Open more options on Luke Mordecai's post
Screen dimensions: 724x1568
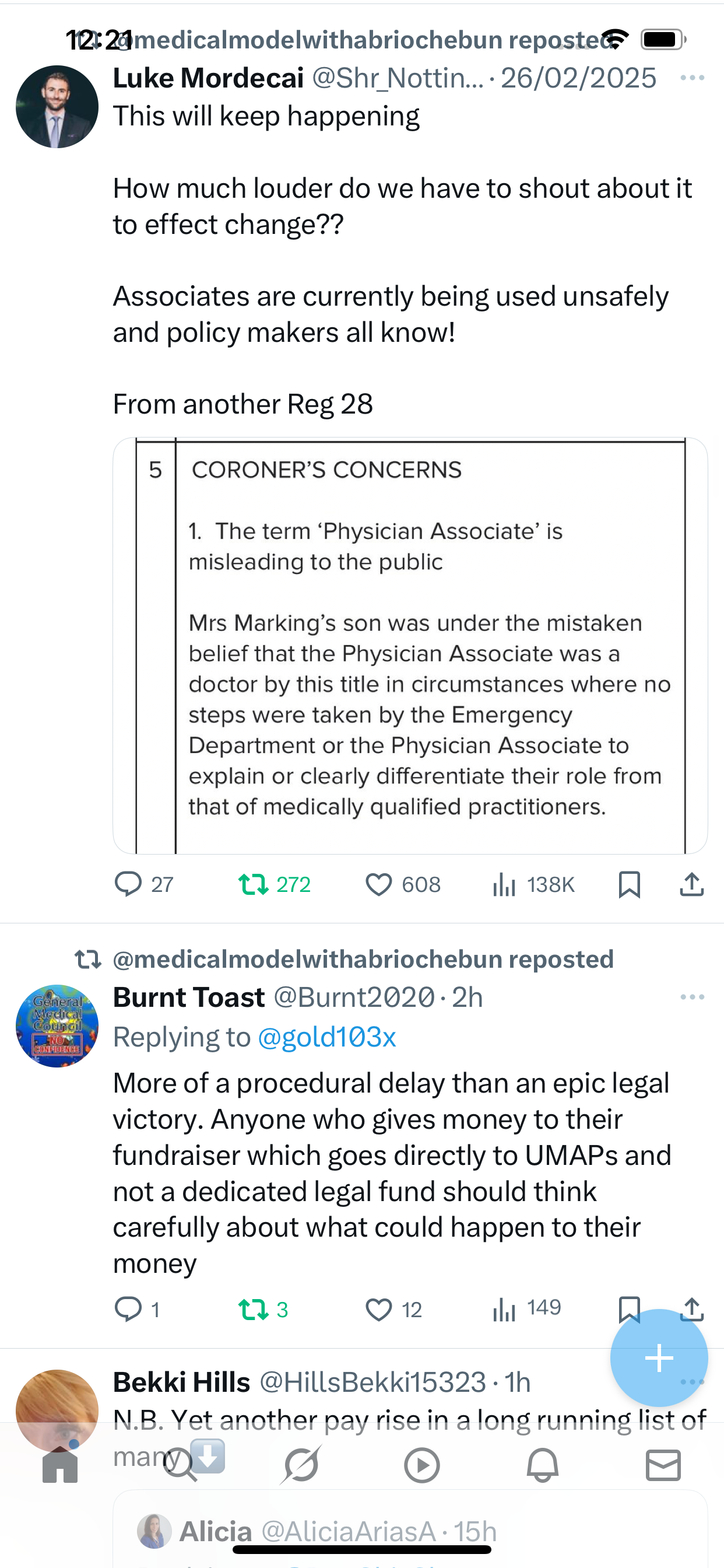pos(692,78)
